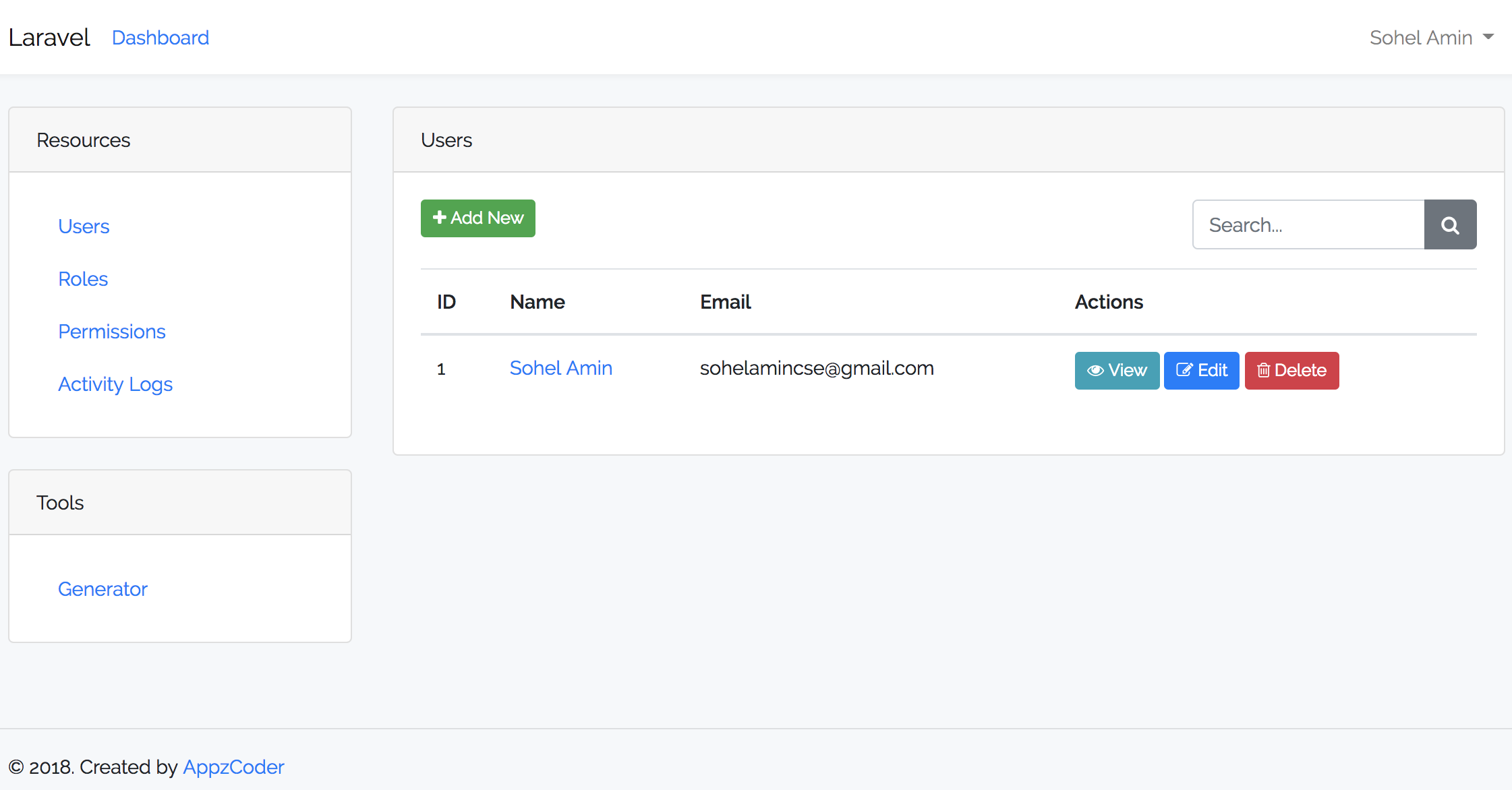Viewport: 1512px width, 790px height.
Task: Focus the Search input field
Action: coord(1308,224)
